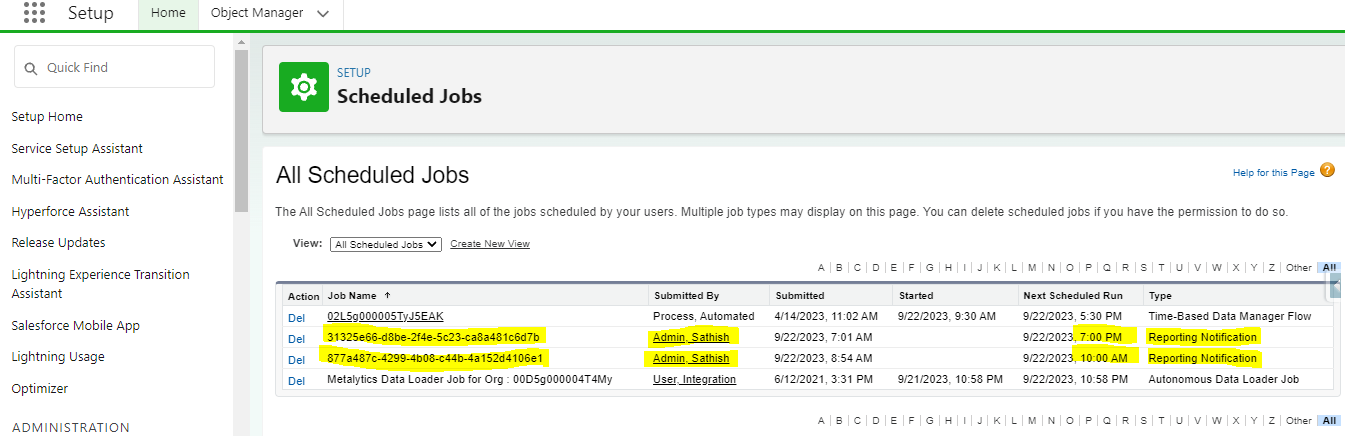This screenshot has height=436, width=1345.
Task: Sort by Submitted column header
Action: point(800,296)
